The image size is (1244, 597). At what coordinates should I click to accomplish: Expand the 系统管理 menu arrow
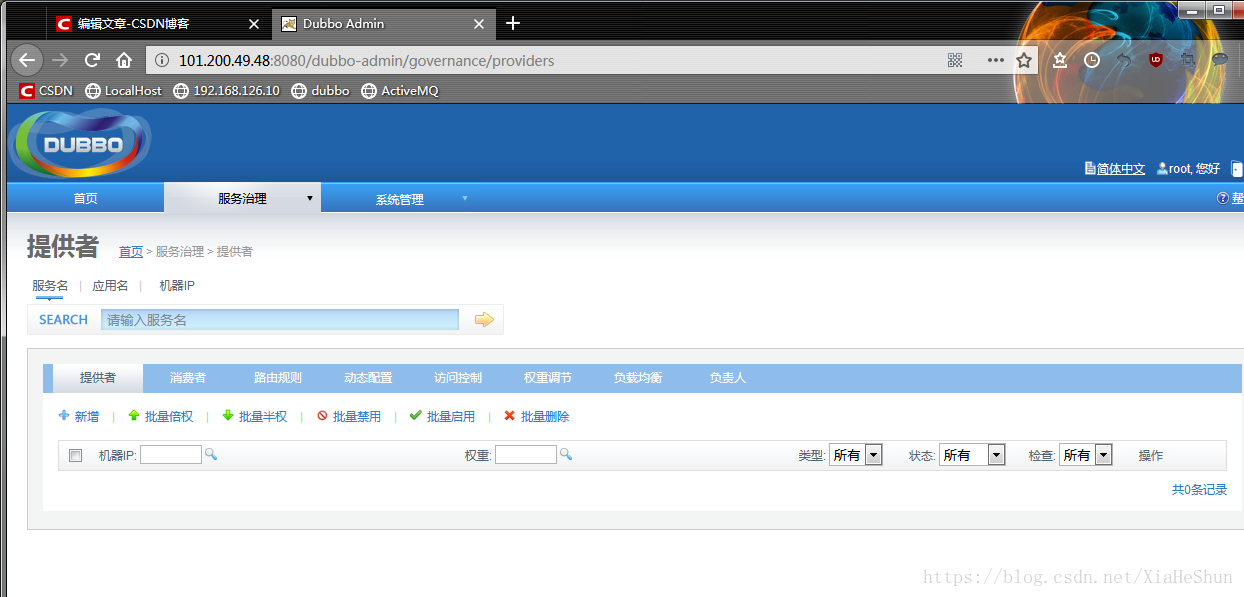465,198
